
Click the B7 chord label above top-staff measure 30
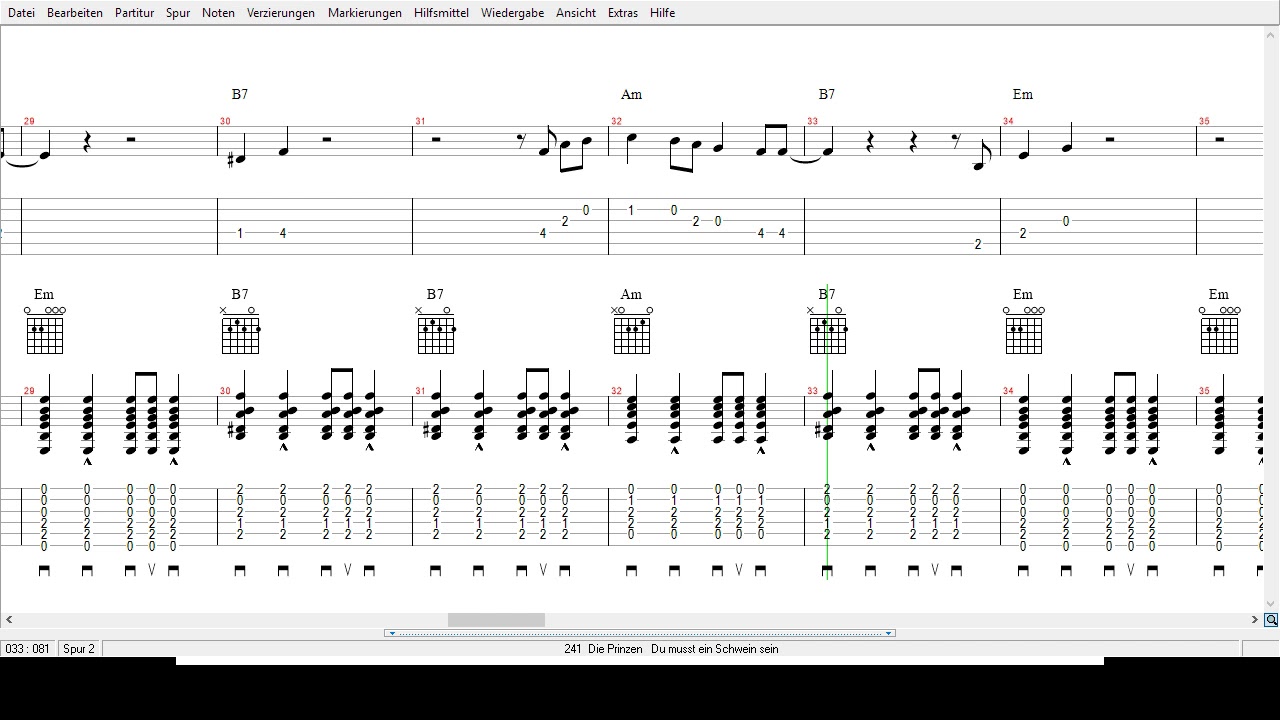click(x=240, y=95)
